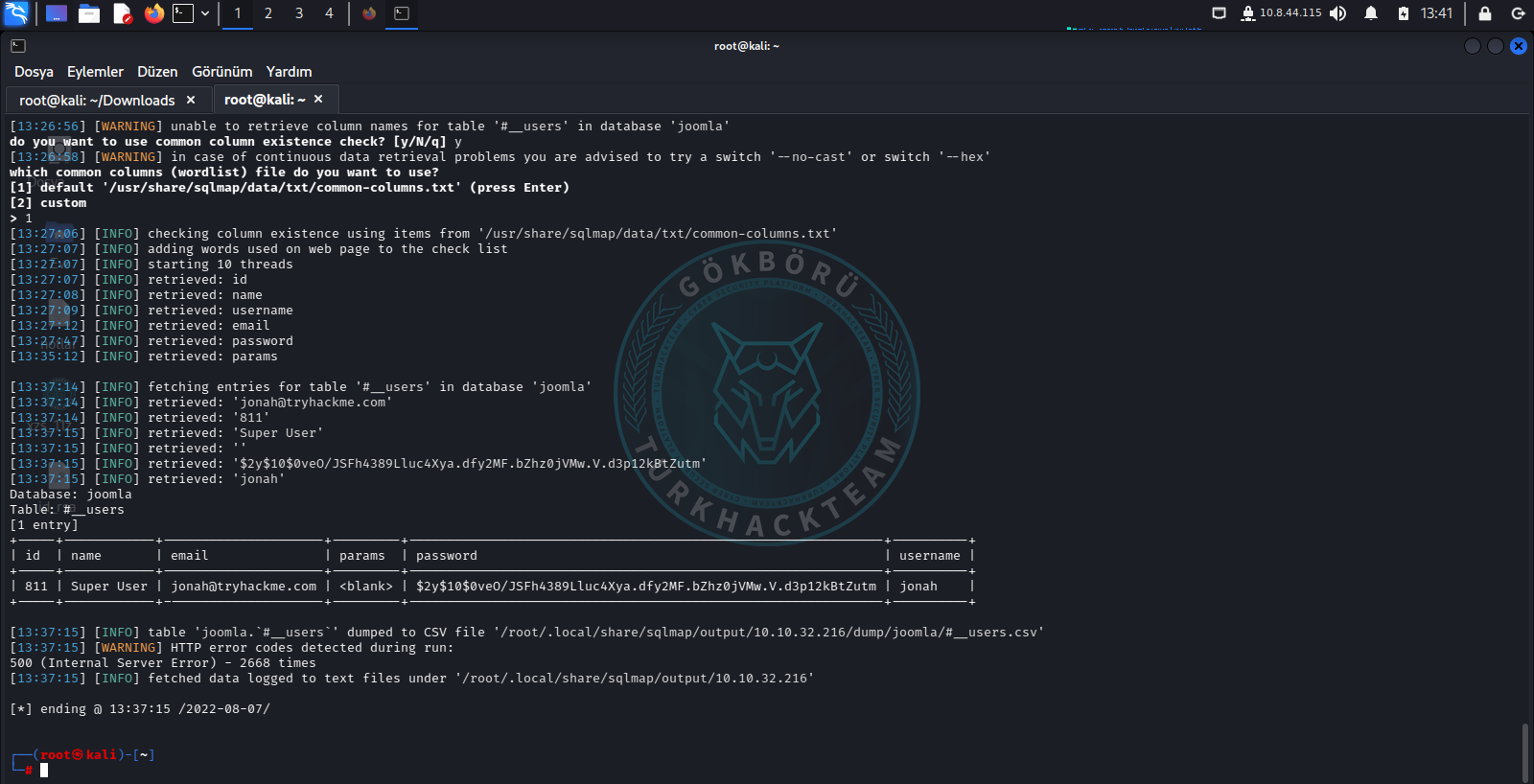The image size is (1534, 784).
Task: Click the 'Database: joomla' line
Action: coord(71,495)
